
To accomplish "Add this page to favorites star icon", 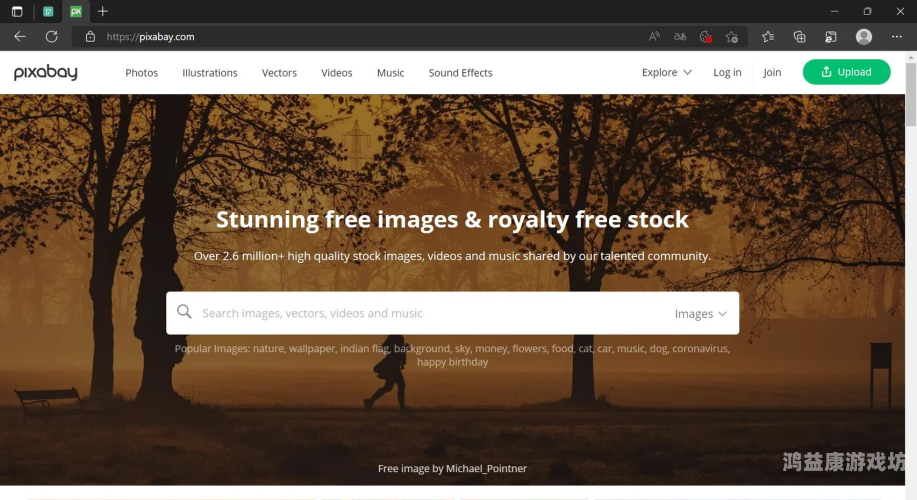I will 732,37.
